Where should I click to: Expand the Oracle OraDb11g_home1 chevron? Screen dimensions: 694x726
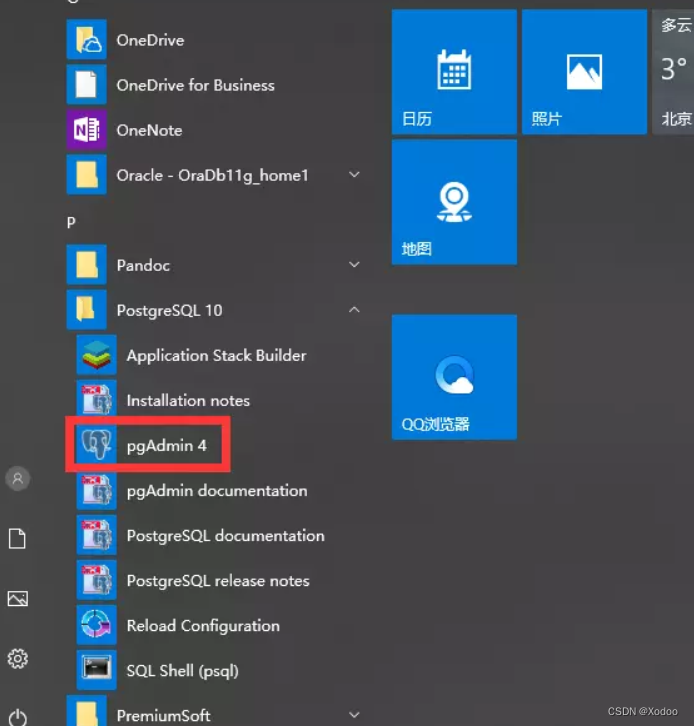pos(354,175)
